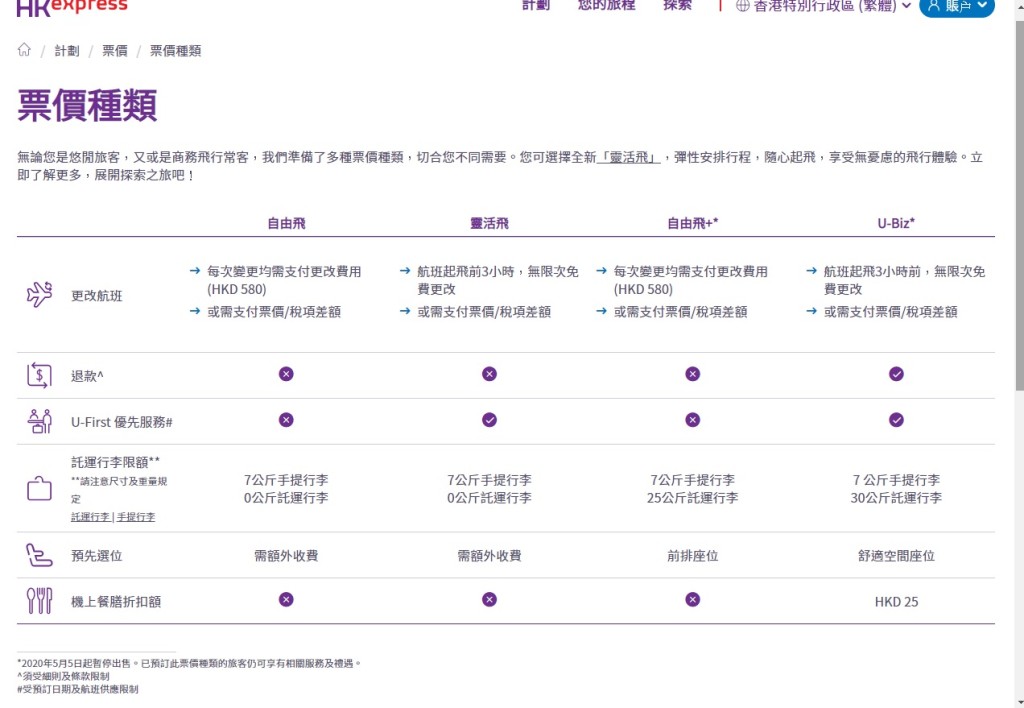Click the U-First priority service icon
The image size is (1024, 708).
coord(39,421)
